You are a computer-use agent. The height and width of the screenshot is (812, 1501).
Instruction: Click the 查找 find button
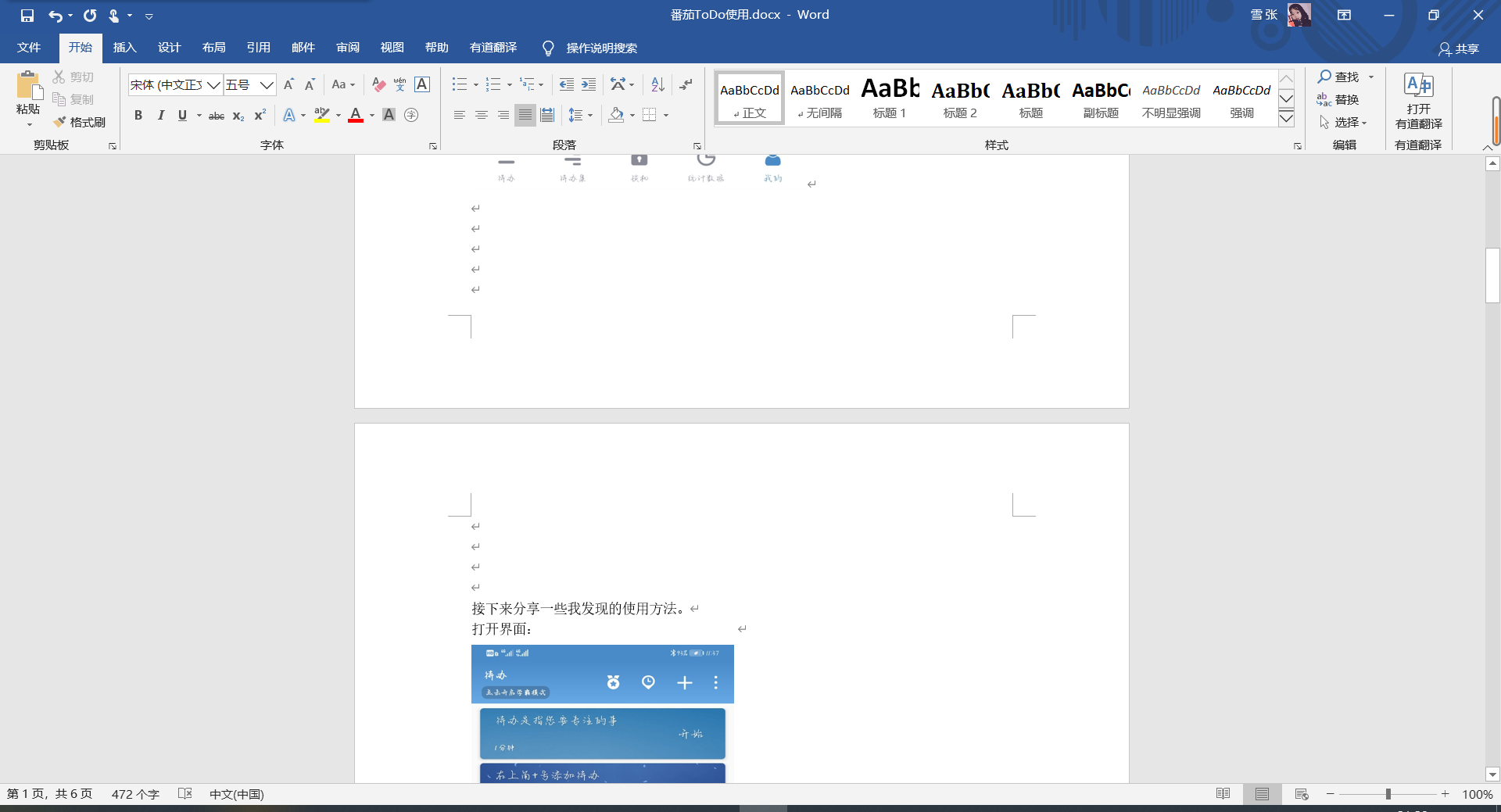(1339, 77)
